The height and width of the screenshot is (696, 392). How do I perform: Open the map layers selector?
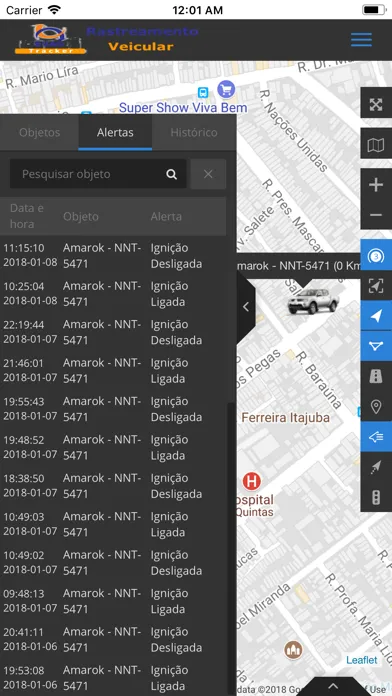pos(376,143)
